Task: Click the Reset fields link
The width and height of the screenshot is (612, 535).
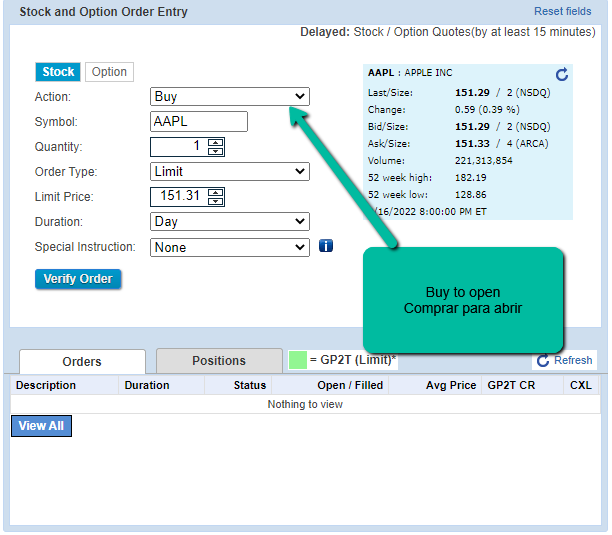Action: [562, 12]
